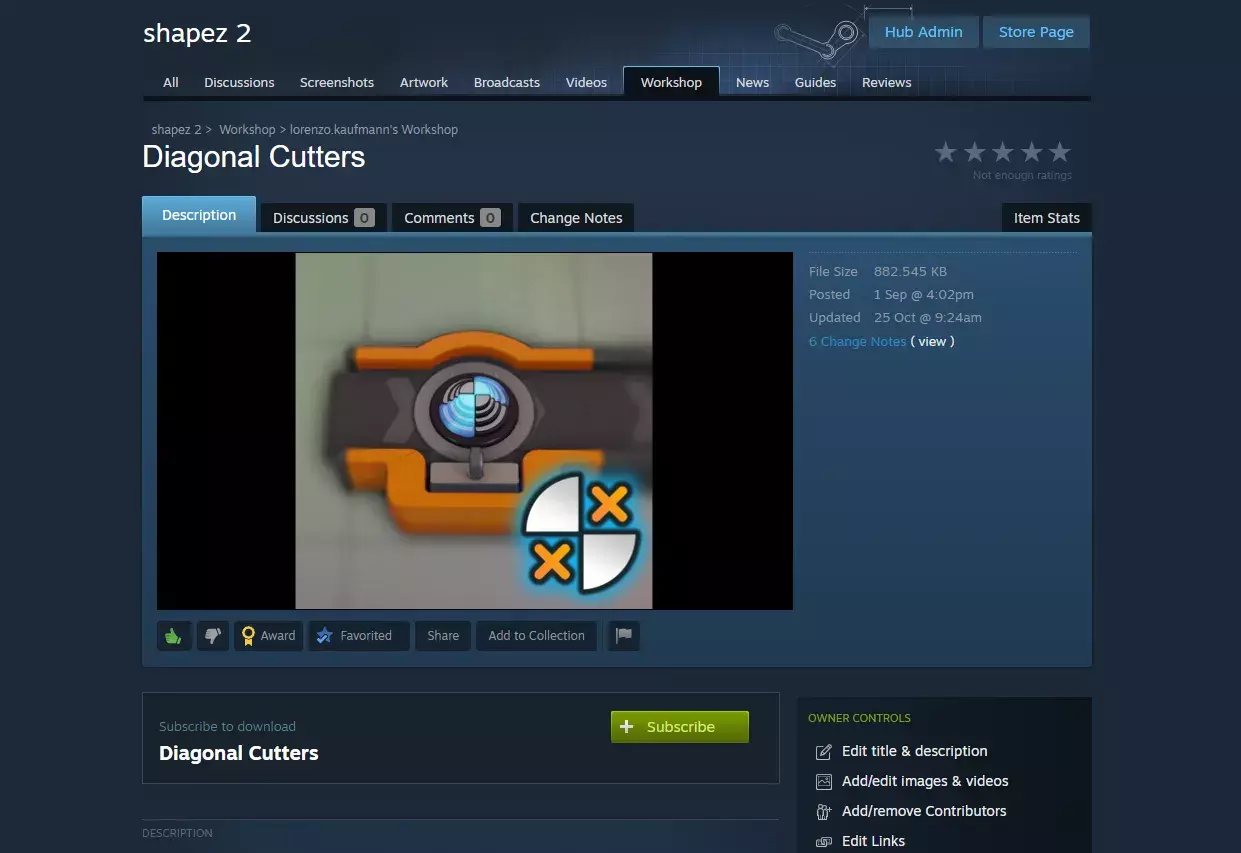Click the Diagonal Cutters page title
The width and height of the screenshot is (1241, 853).
tap(254, 157)
